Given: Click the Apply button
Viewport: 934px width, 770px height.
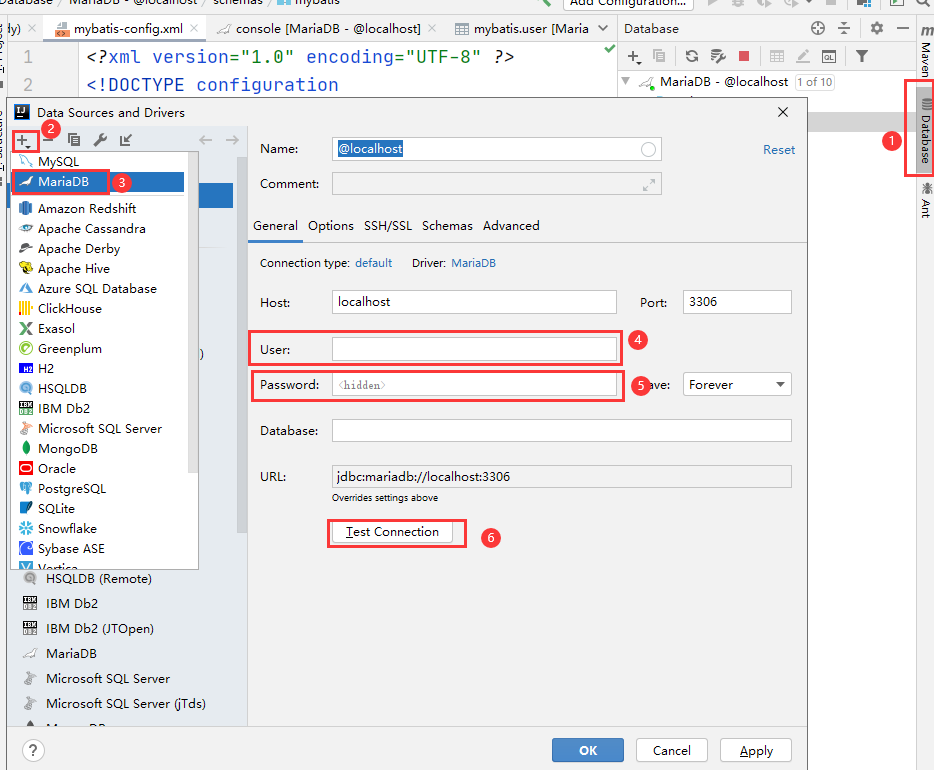Looking at the screenshot, I should (756, 750).
